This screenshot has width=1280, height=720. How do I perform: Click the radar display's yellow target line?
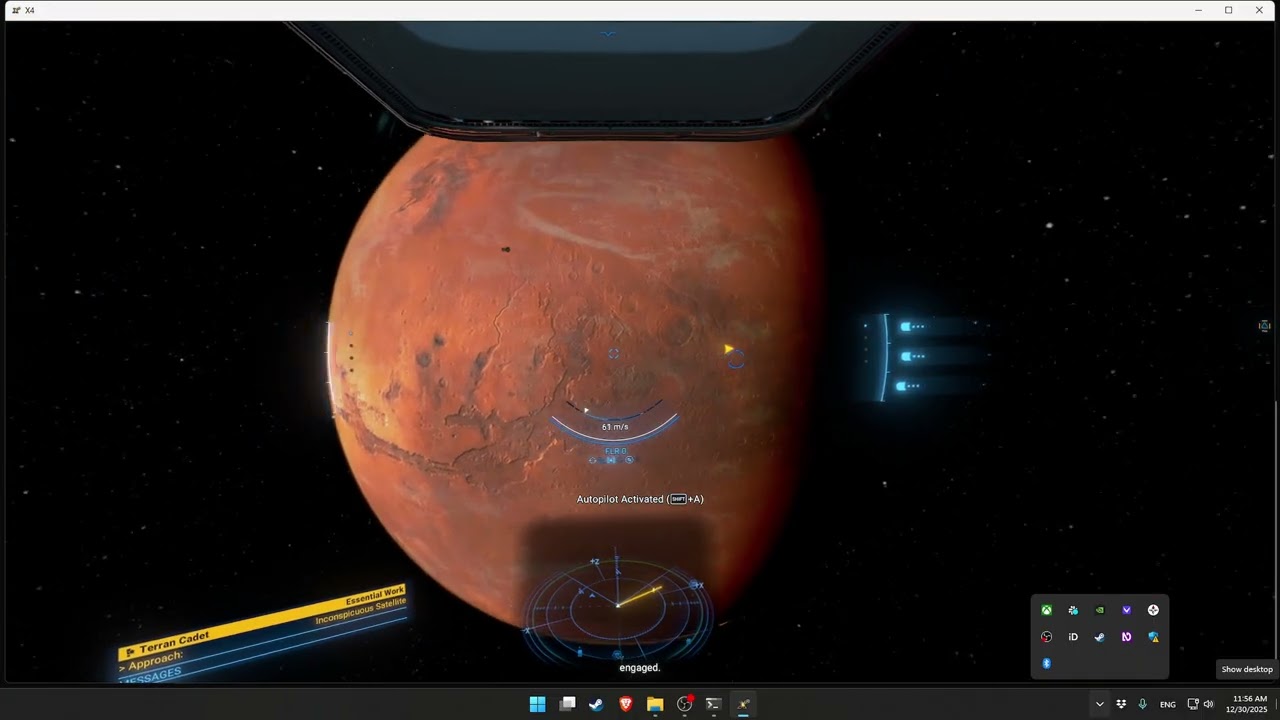point(638,597)
